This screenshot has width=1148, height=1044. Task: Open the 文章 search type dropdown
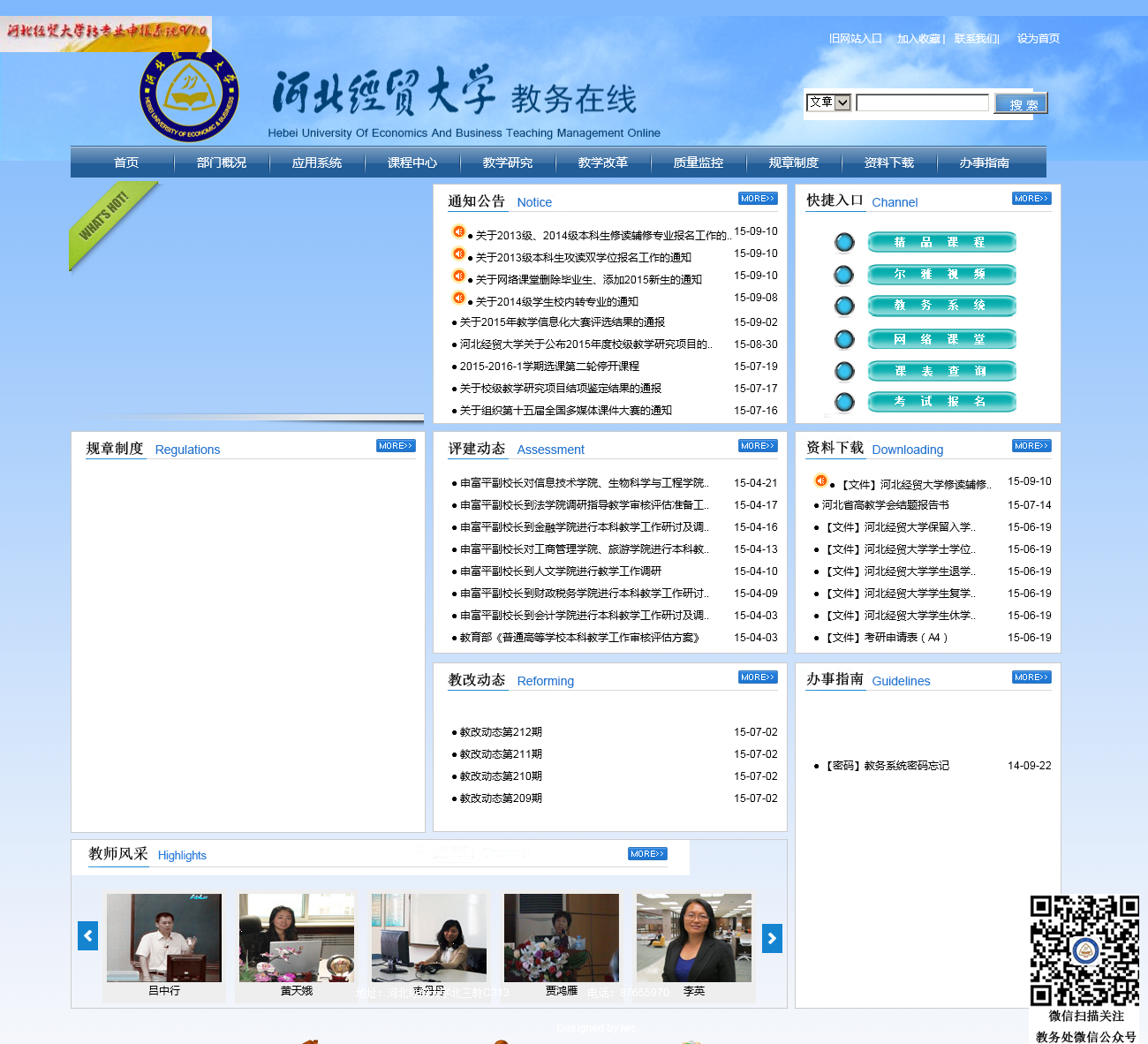828,102
